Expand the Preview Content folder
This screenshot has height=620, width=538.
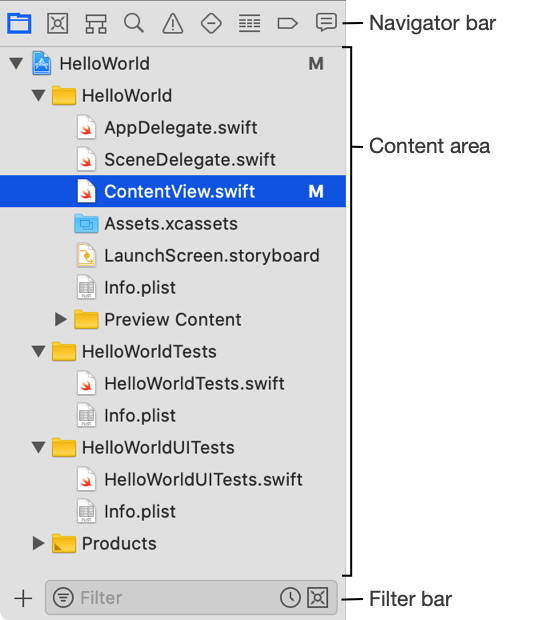tap(60, 319)
